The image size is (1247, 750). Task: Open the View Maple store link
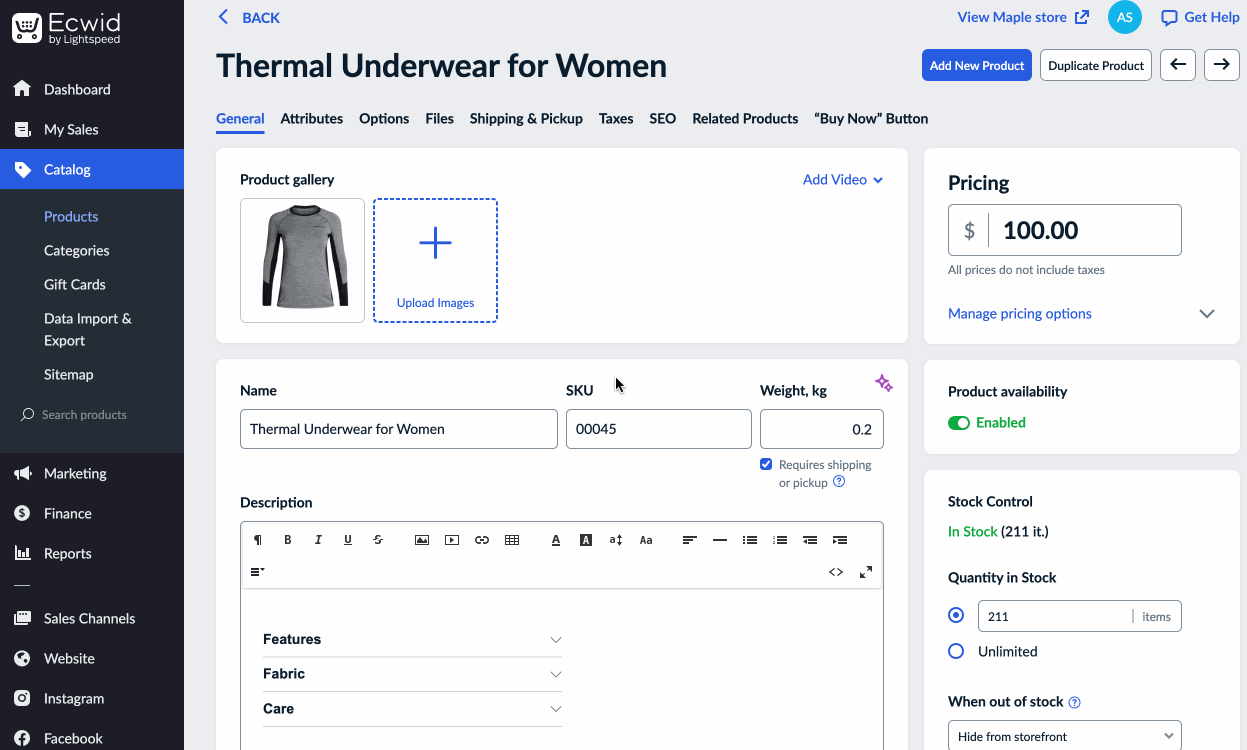tap(1023, 17)
